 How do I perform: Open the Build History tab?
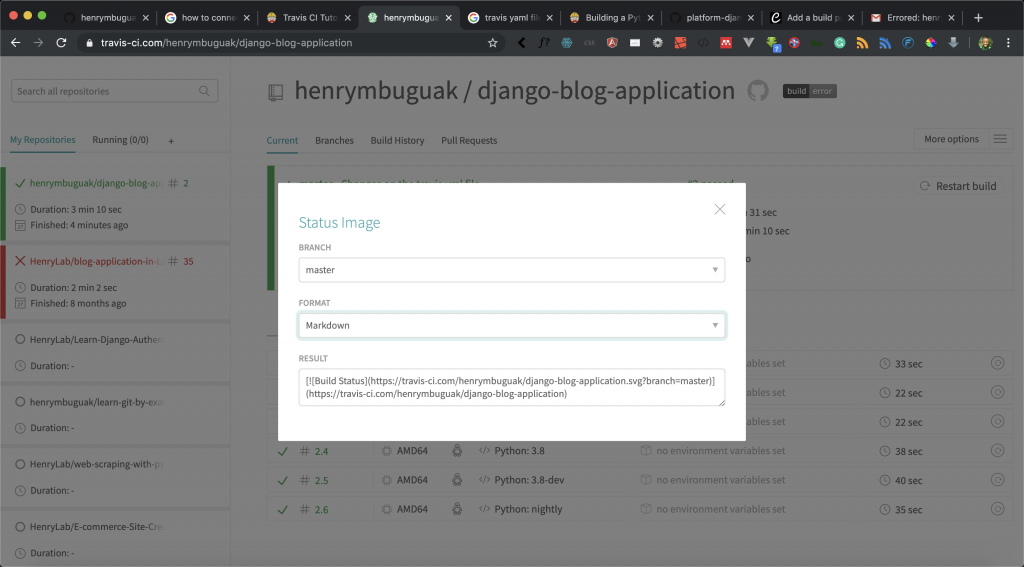397,140
